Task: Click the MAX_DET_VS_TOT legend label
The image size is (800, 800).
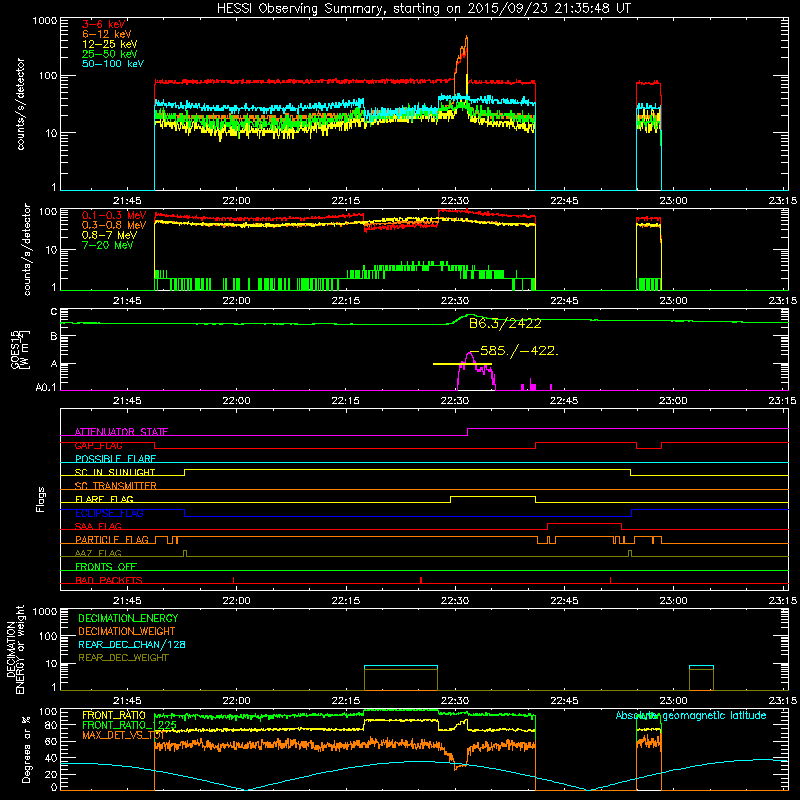Action: coord(123,735)
